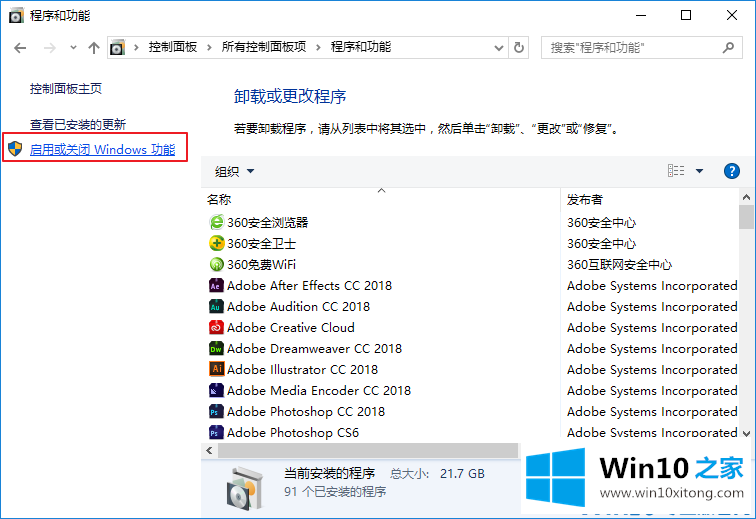The width and height of the screenshot is (756, 519).
Task: Minimize the 程序和功能 window
Action: (x=641, y=15)
